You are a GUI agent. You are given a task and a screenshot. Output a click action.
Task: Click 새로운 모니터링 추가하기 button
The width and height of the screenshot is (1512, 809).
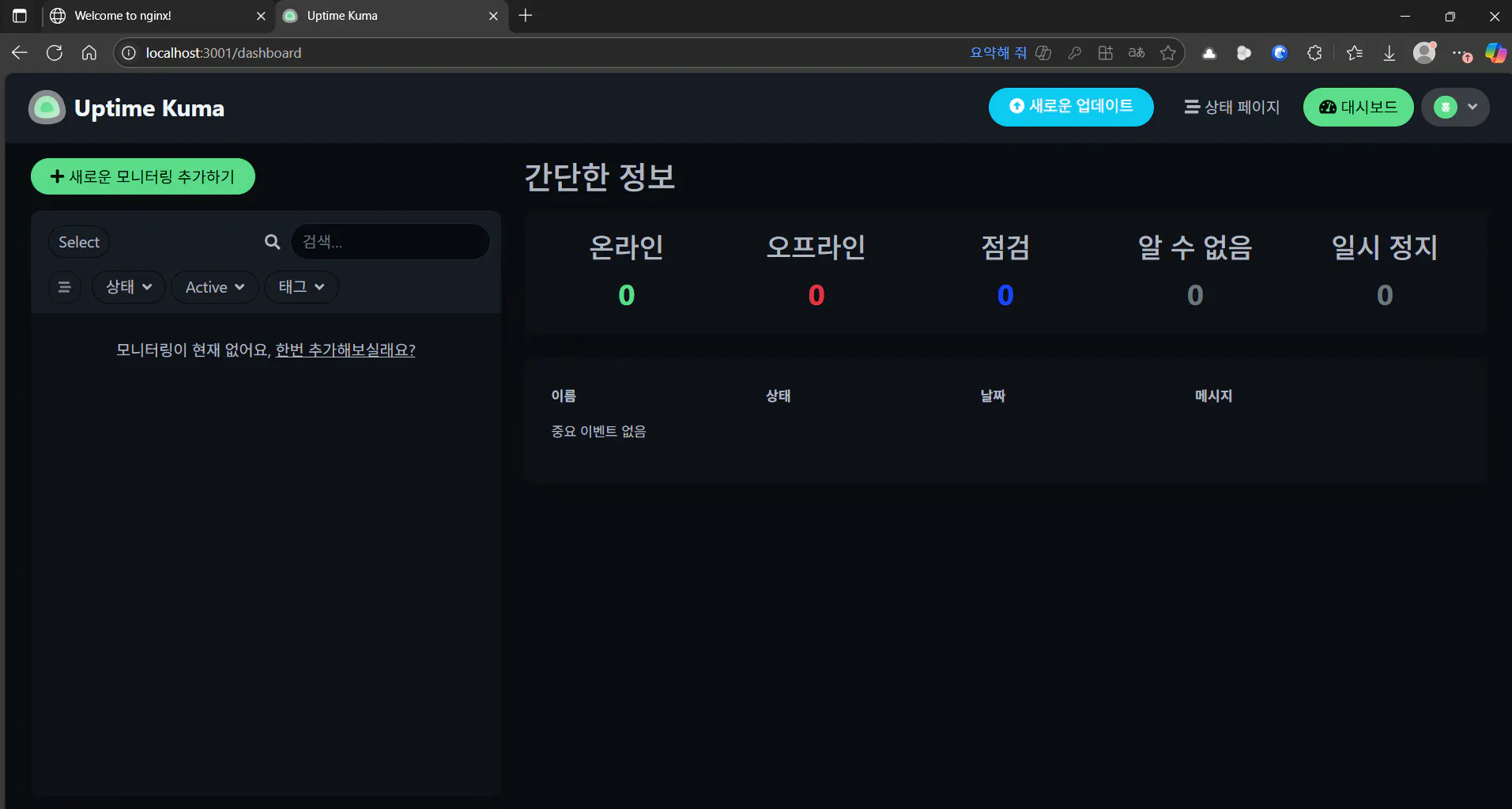(x=143, y=176)
